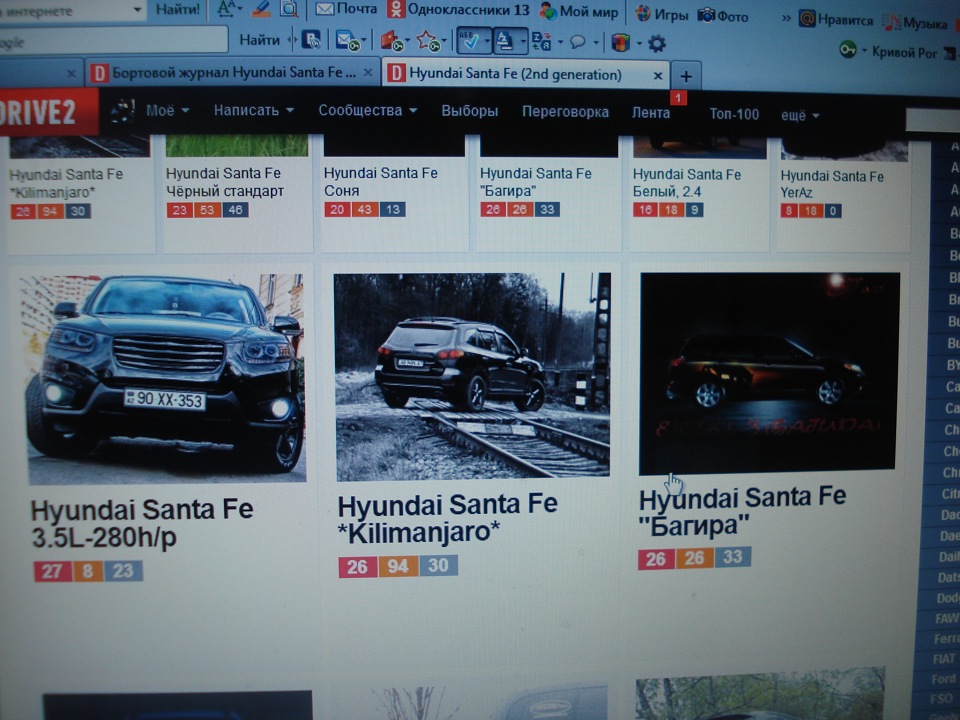The height and width of the screenshot is (720, 960).
Task: Open the Выборы menu item
Action: click(x=470, y=111)
